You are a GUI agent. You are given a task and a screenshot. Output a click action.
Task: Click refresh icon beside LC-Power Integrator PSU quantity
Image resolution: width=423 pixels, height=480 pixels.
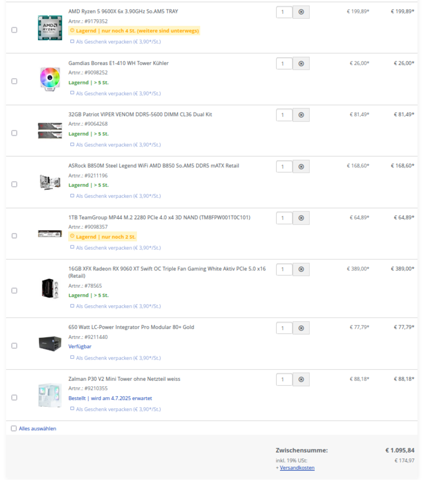[301, 328]
